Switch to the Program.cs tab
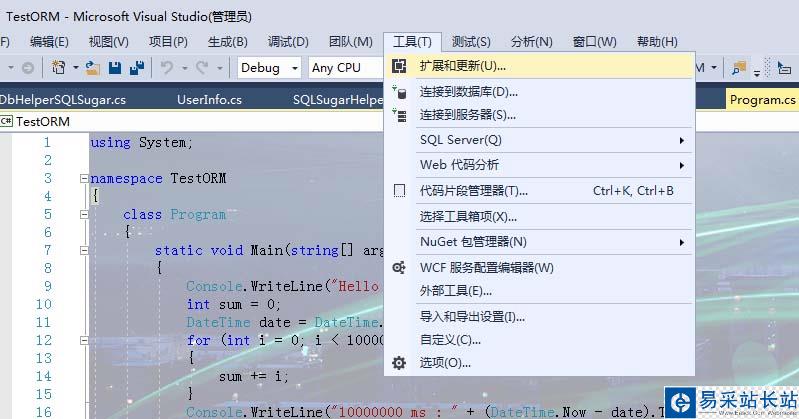The image size is (799, 419). [x=762, y=99]
